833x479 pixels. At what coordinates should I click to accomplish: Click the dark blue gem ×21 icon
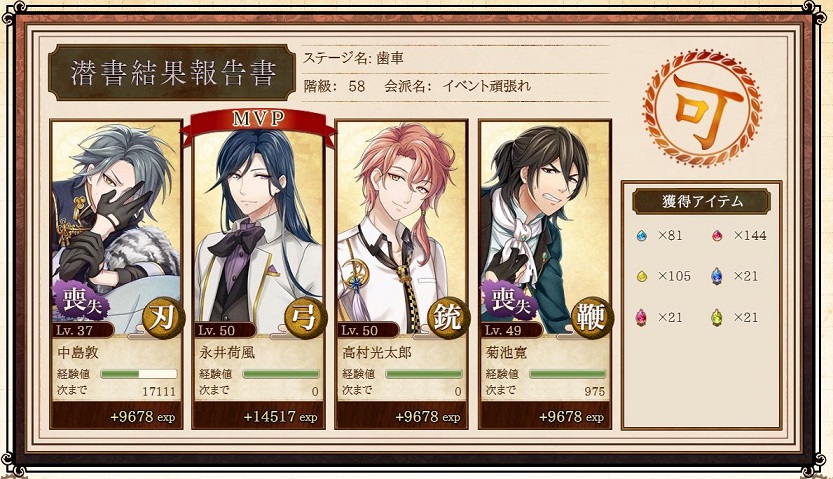tap(717, 276)
